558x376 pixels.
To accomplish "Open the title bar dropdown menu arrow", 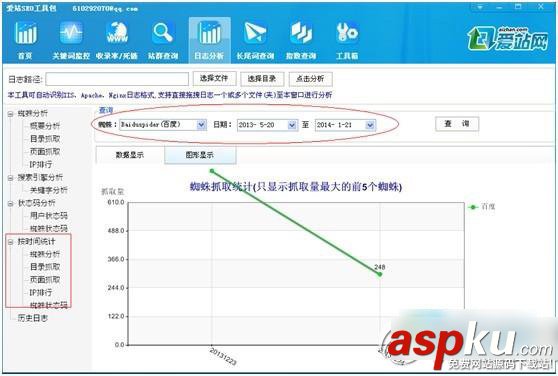I will [x=480, y=7].
